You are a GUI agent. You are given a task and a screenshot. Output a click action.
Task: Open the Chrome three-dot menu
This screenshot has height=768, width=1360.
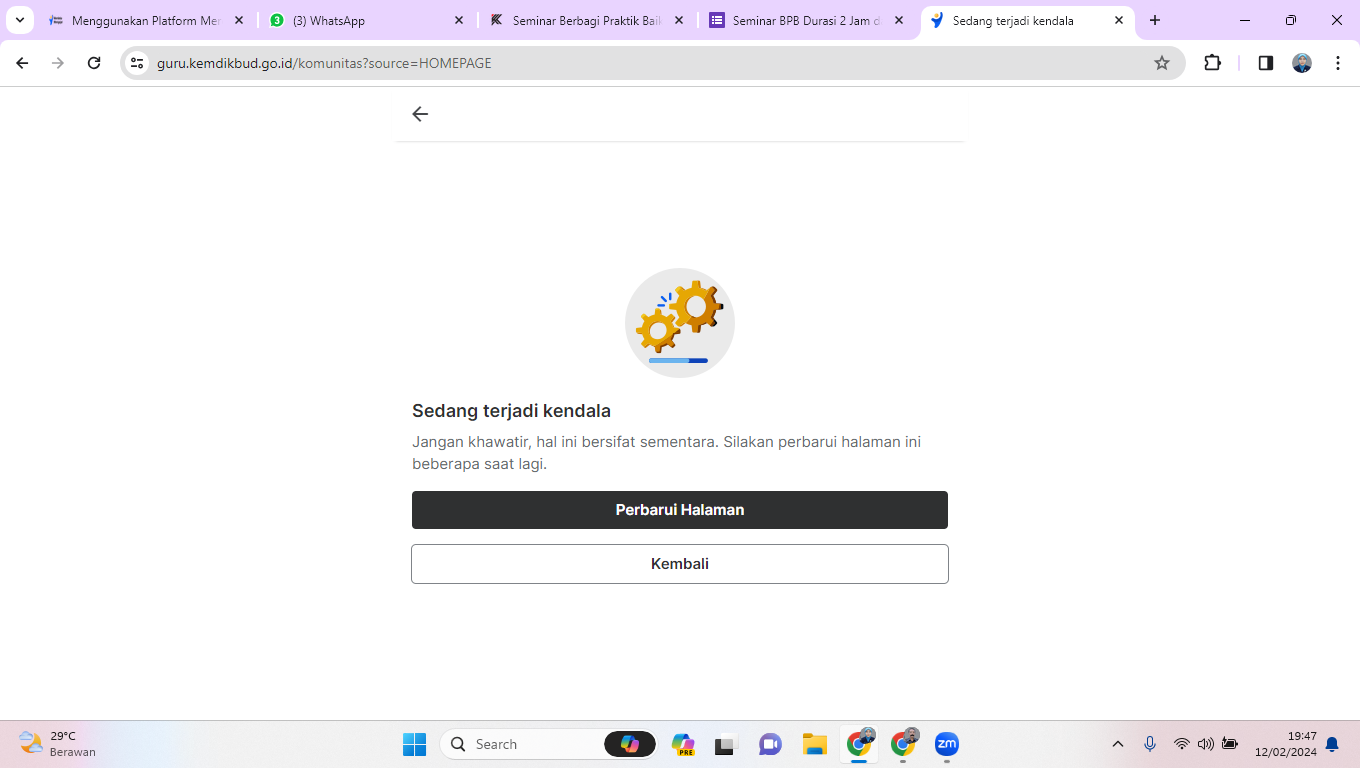click(x=1337, y=63)
